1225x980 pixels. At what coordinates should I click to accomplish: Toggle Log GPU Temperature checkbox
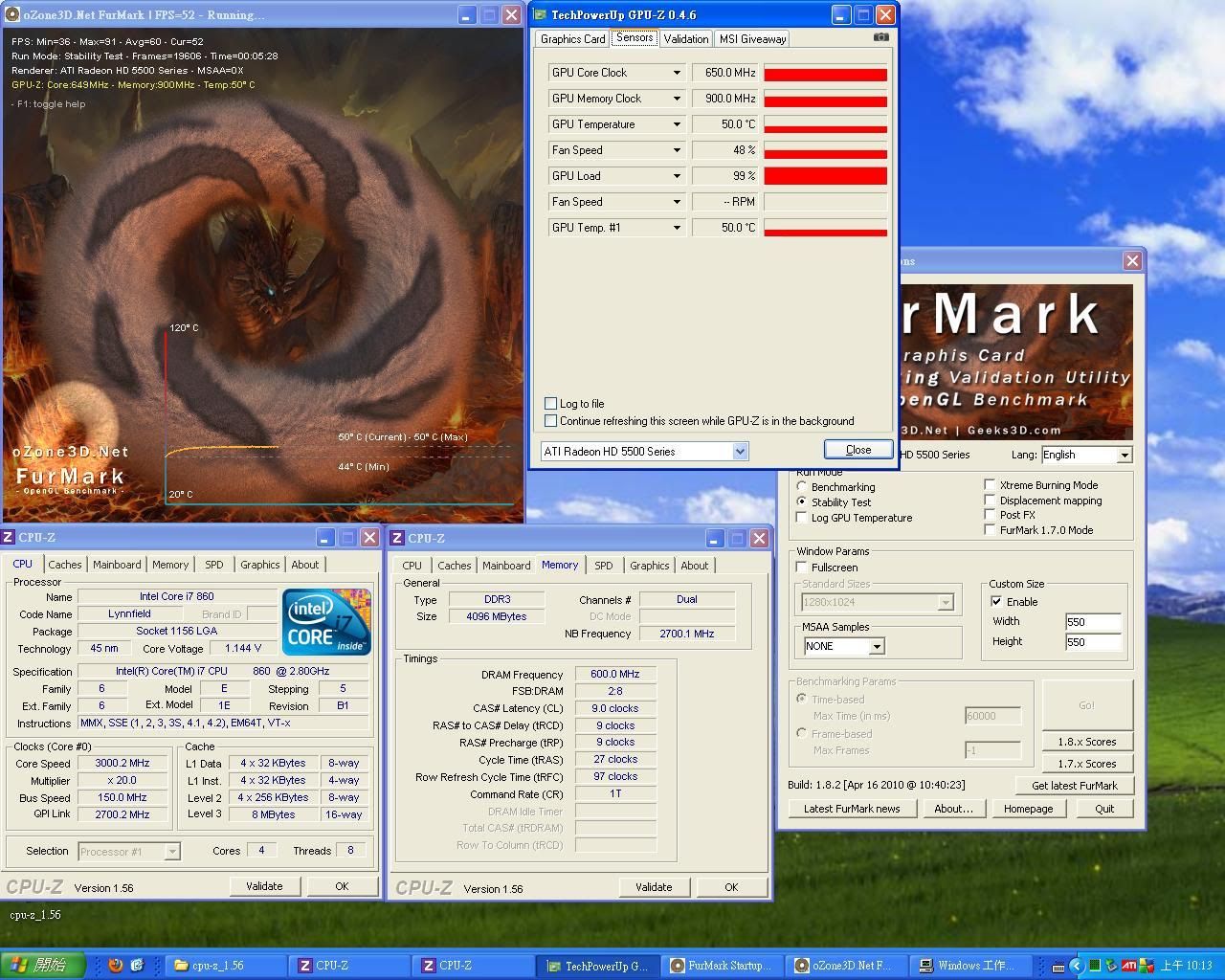pos(802,517)
